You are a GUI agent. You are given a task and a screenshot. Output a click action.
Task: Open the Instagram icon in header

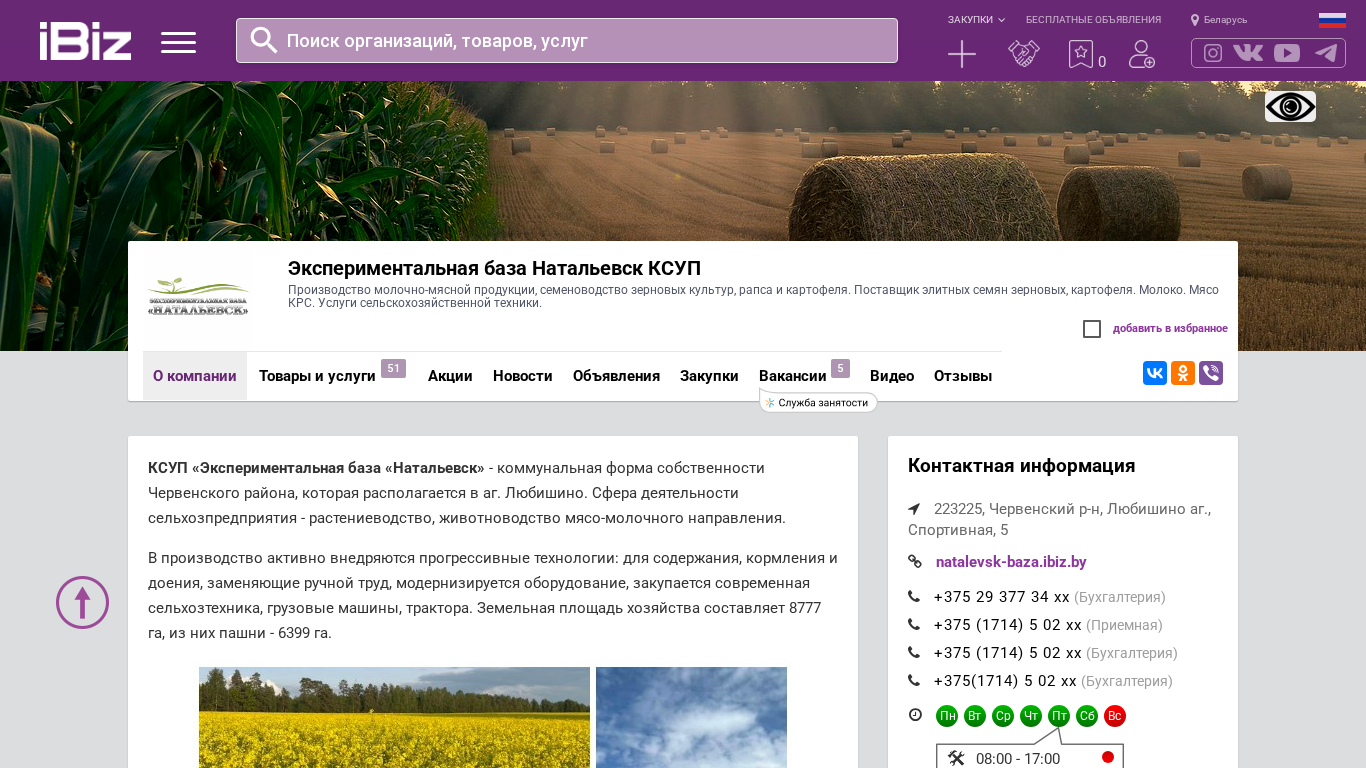(1213, 53)
